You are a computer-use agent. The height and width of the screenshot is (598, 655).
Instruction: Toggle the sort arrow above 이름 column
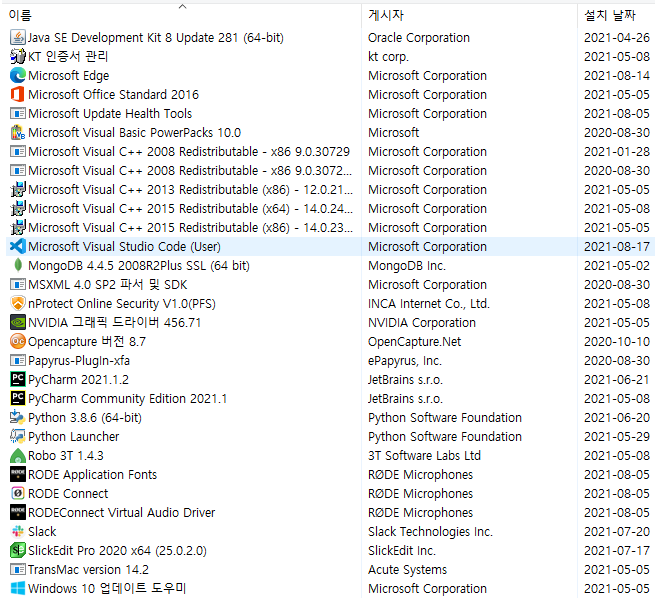182,6
